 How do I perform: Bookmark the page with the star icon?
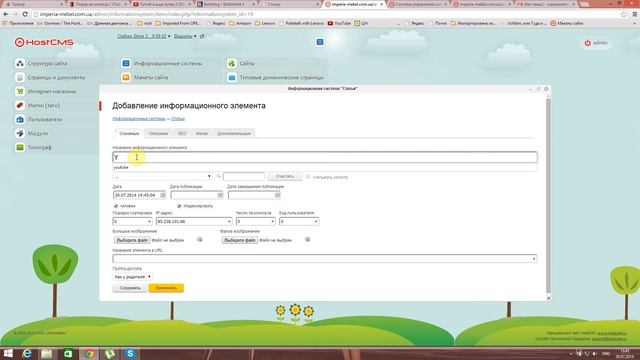pos(624,14)
